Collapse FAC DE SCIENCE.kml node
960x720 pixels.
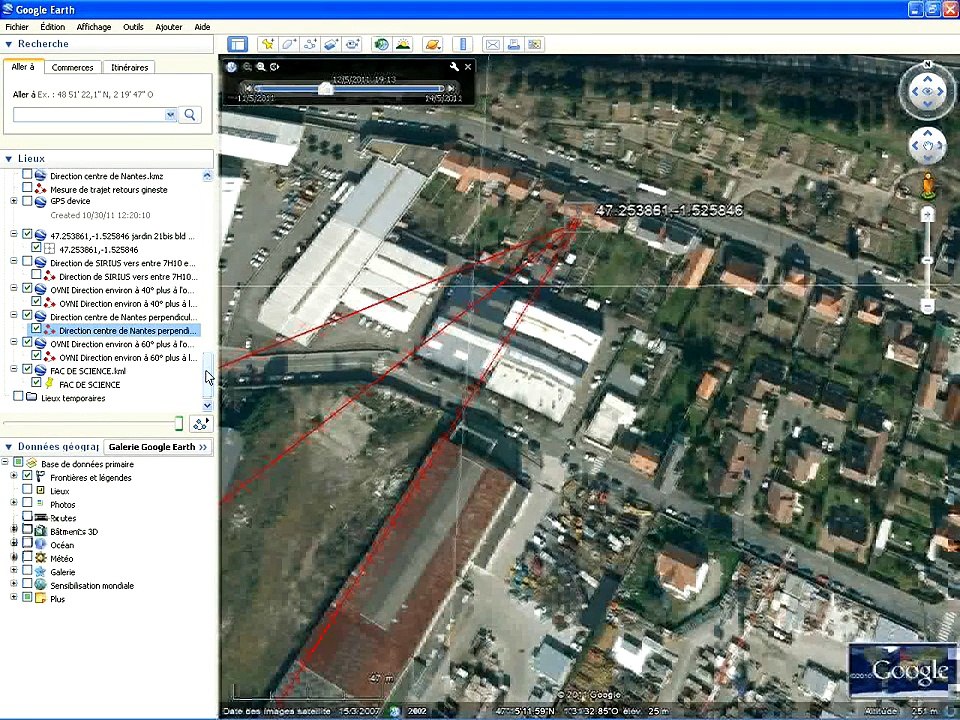tap(13, 369)
